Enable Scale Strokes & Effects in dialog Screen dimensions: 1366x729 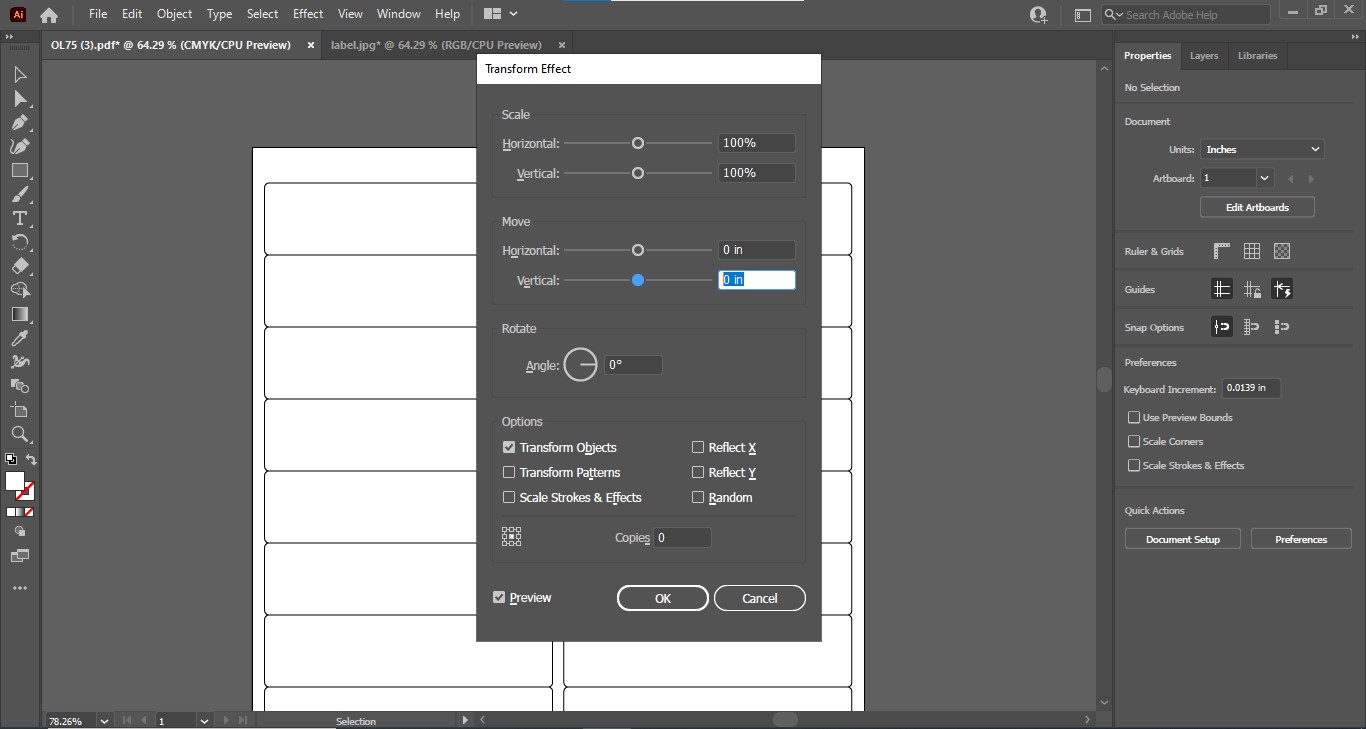click(x=509, y=497)
